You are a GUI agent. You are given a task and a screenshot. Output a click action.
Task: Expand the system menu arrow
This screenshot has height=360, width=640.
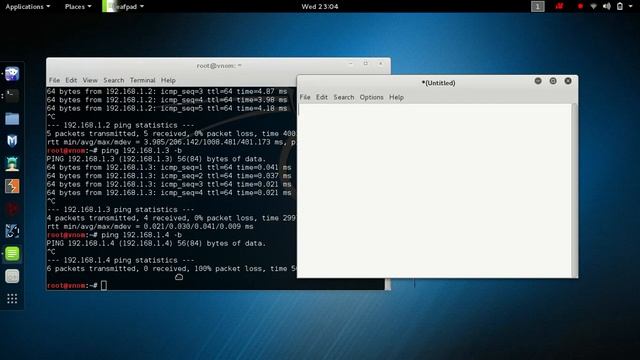pyautogui.click(x=631, y=7)
